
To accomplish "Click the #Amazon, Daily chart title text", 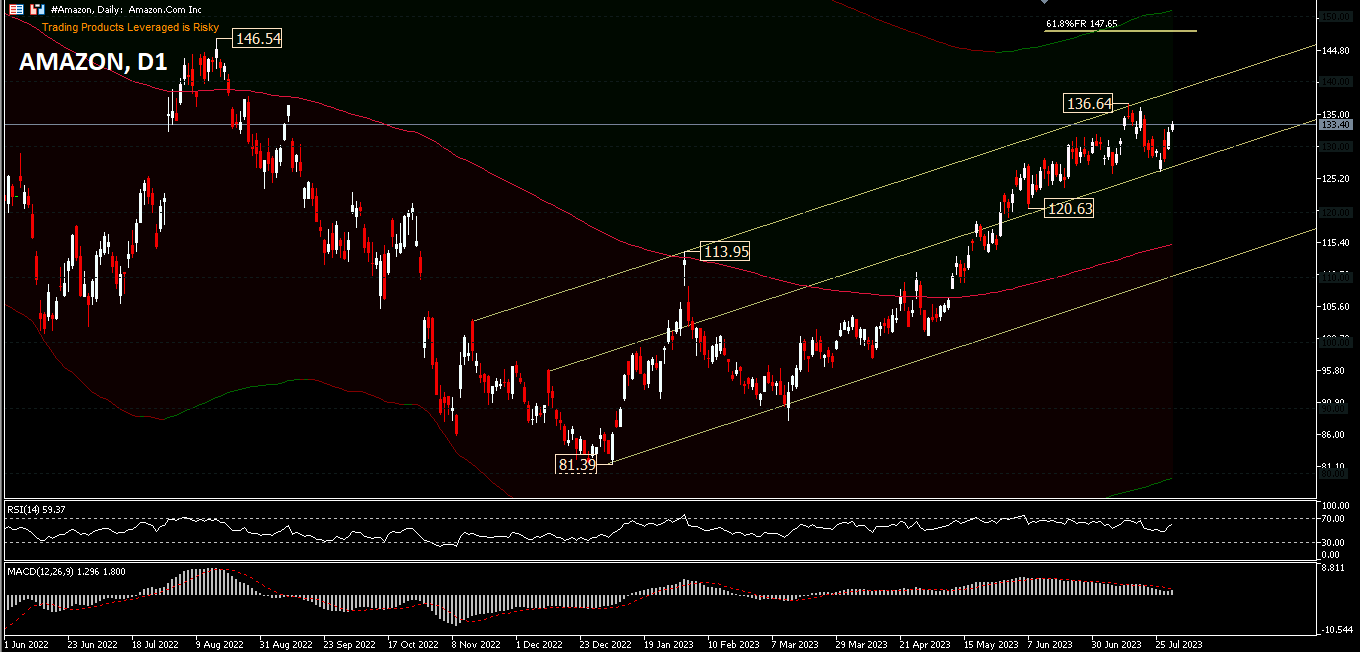I will pos(126,9).
